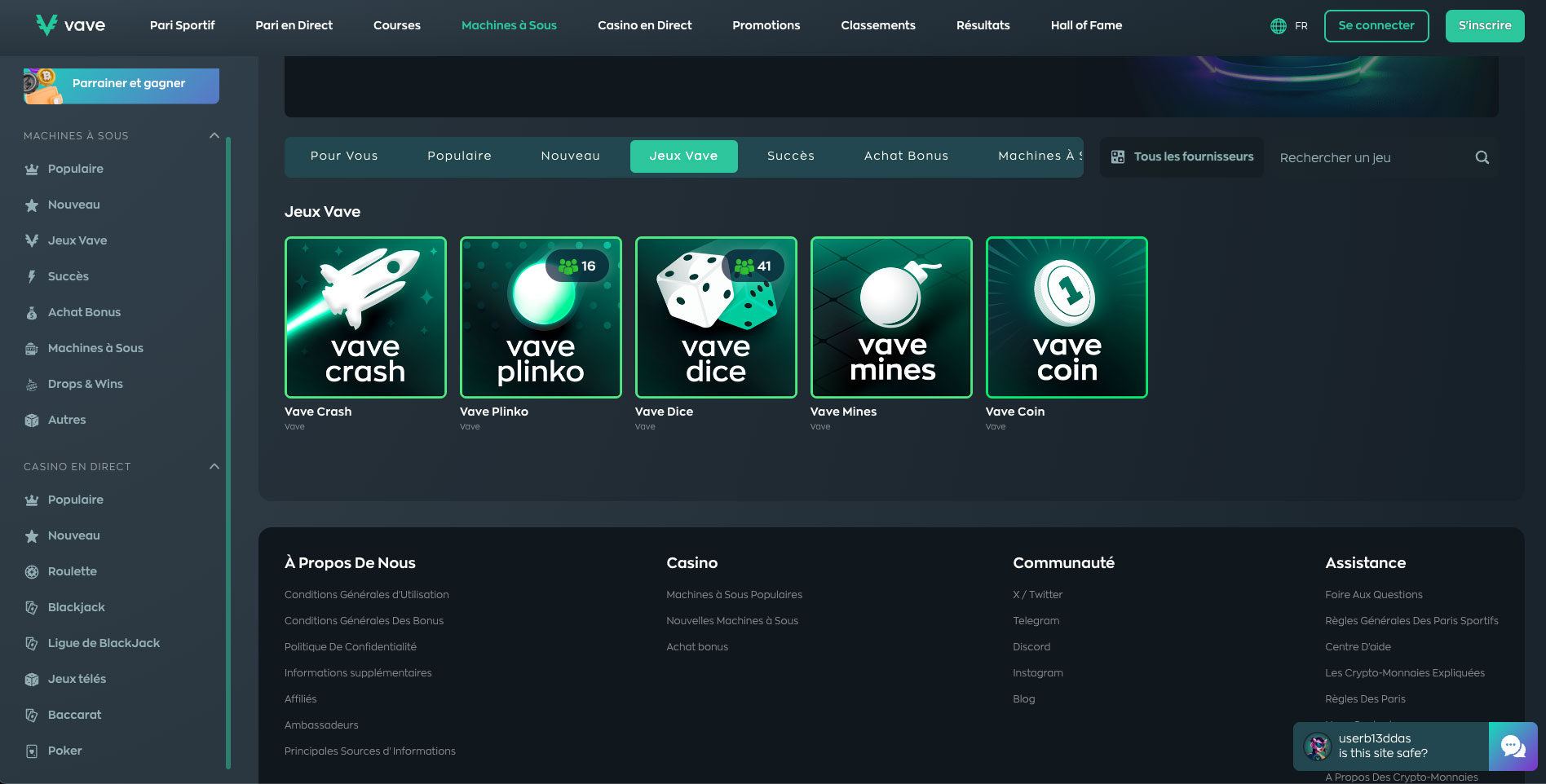Select the Nouveau games tab
This screenshot has height=784, width=1546.
[570, 156]
